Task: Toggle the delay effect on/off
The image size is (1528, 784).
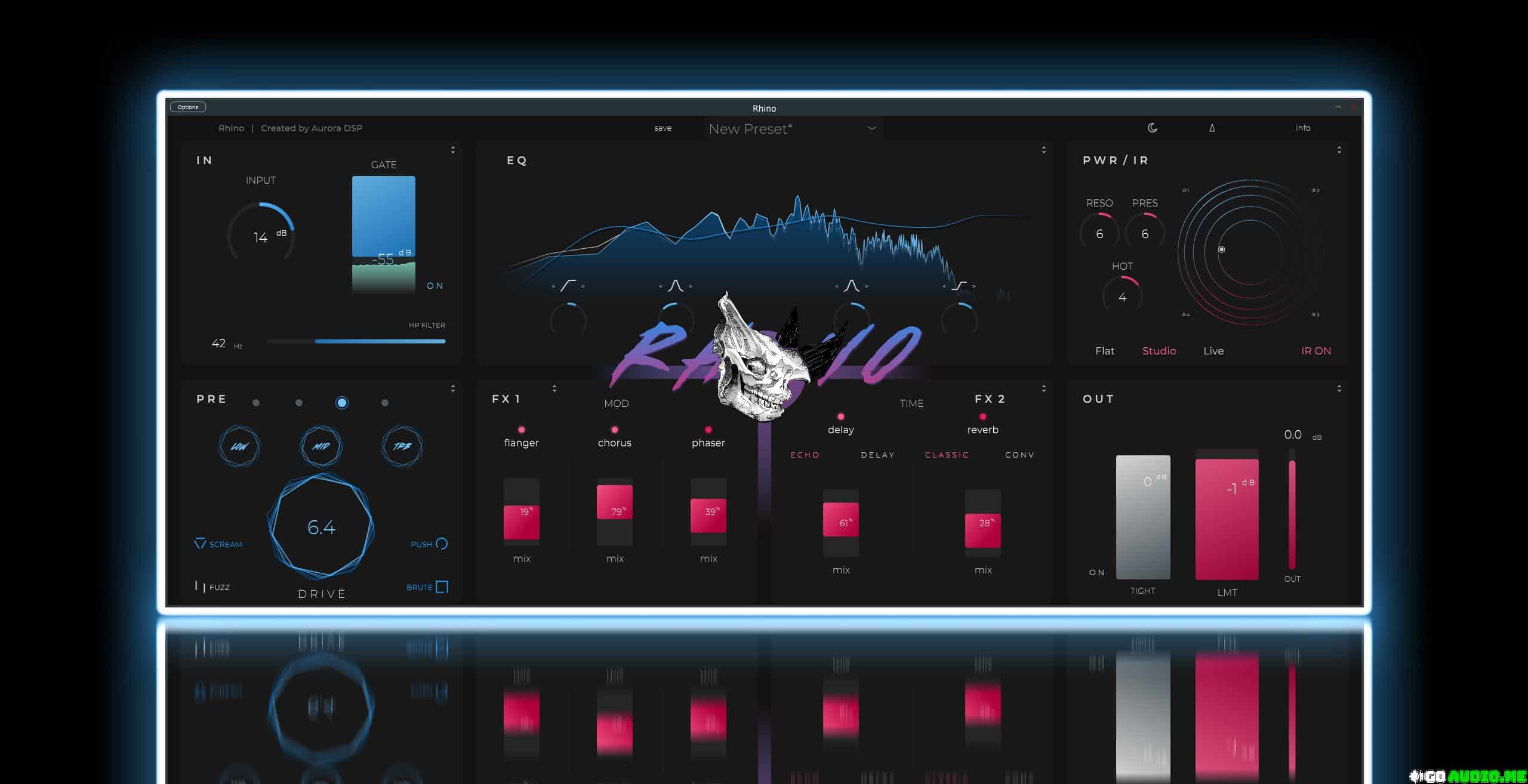Action: [x=840, y=416]
